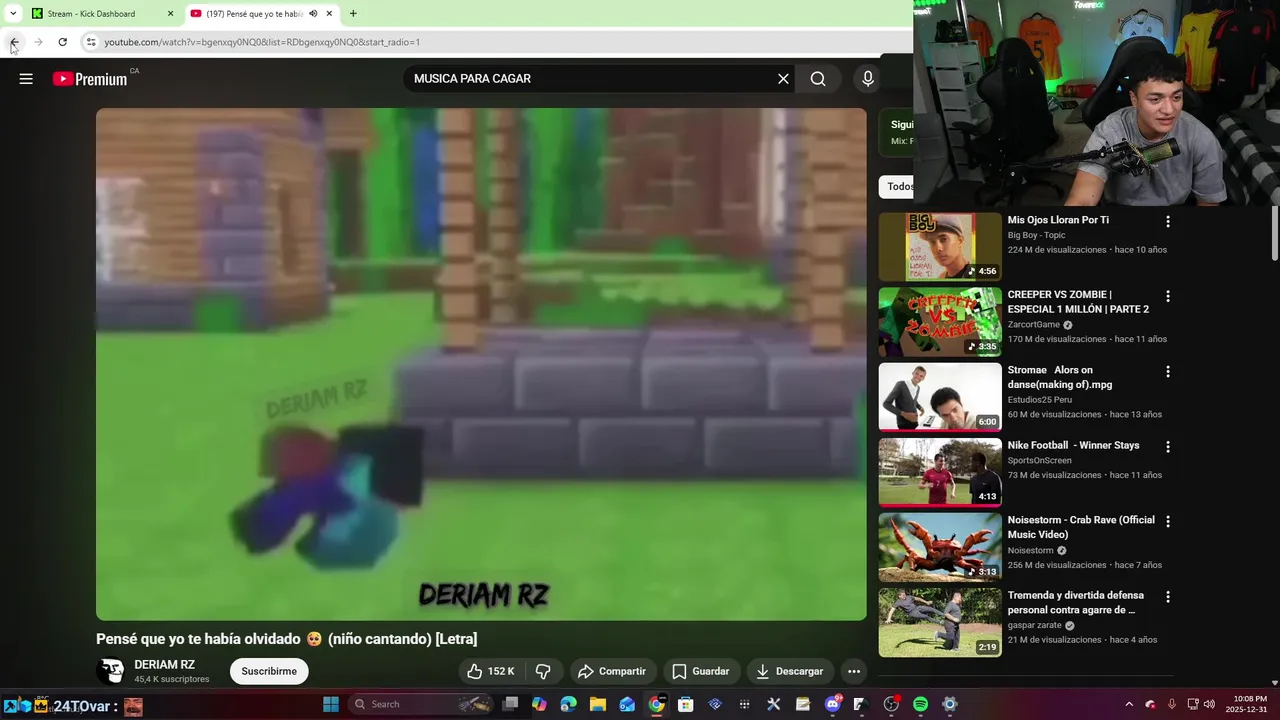The height and width of the screenshot is (720, 1280).
Task: Expand the tab search dropdown
Action: (x=13, y=14)
